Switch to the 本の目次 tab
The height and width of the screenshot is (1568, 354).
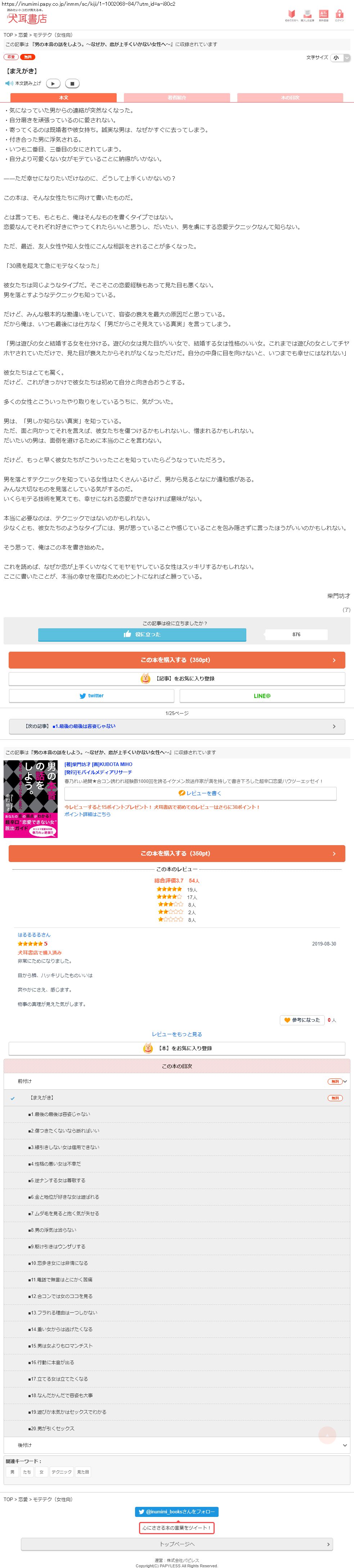[290, 97]
